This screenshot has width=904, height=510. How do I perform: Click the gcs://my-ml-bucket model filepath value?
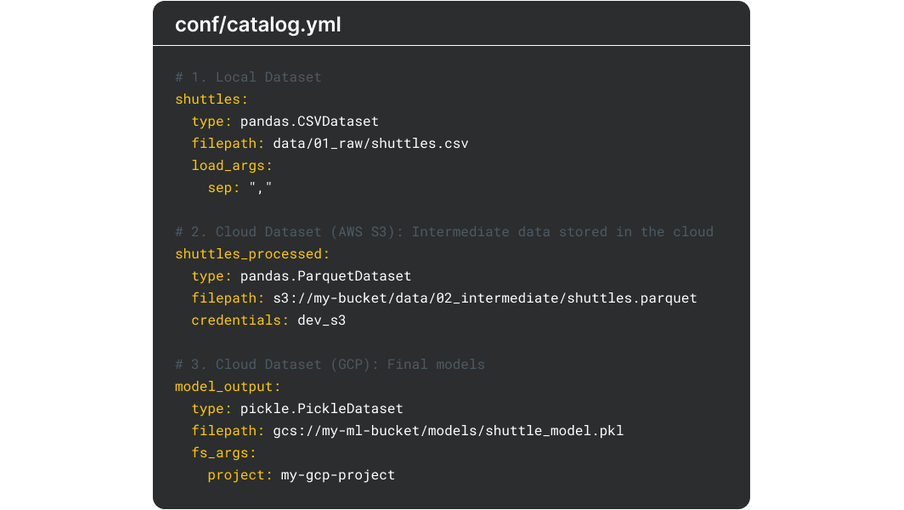(x=448, y=430)
